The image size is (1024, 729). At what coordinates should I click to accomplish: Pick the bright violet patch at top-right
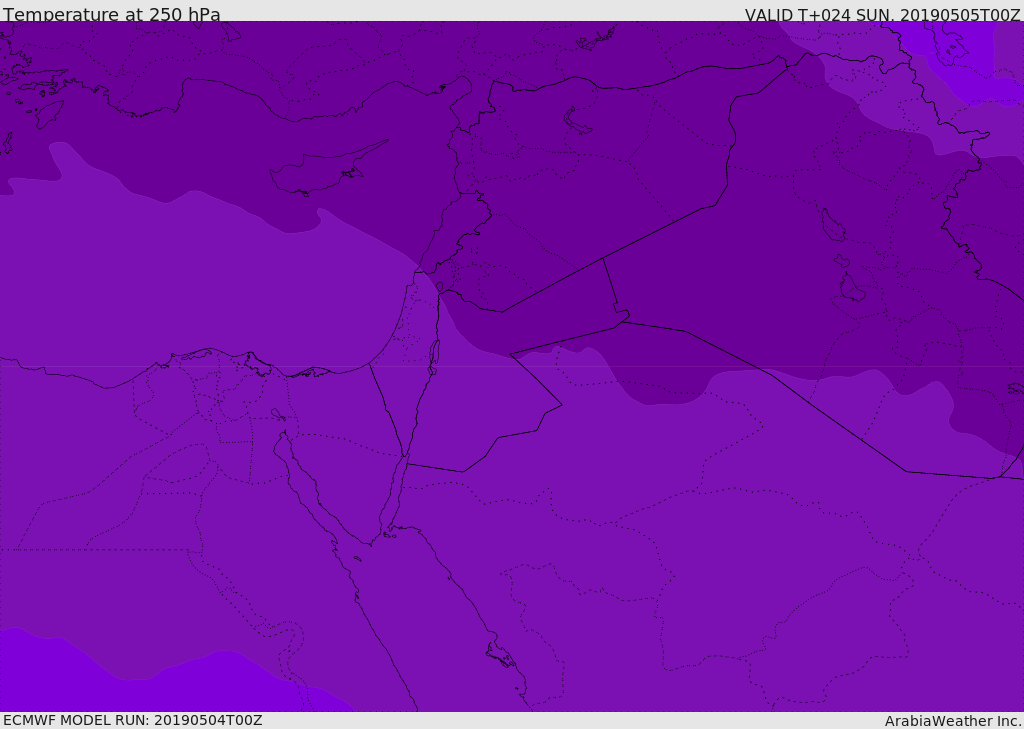(960, 50)
